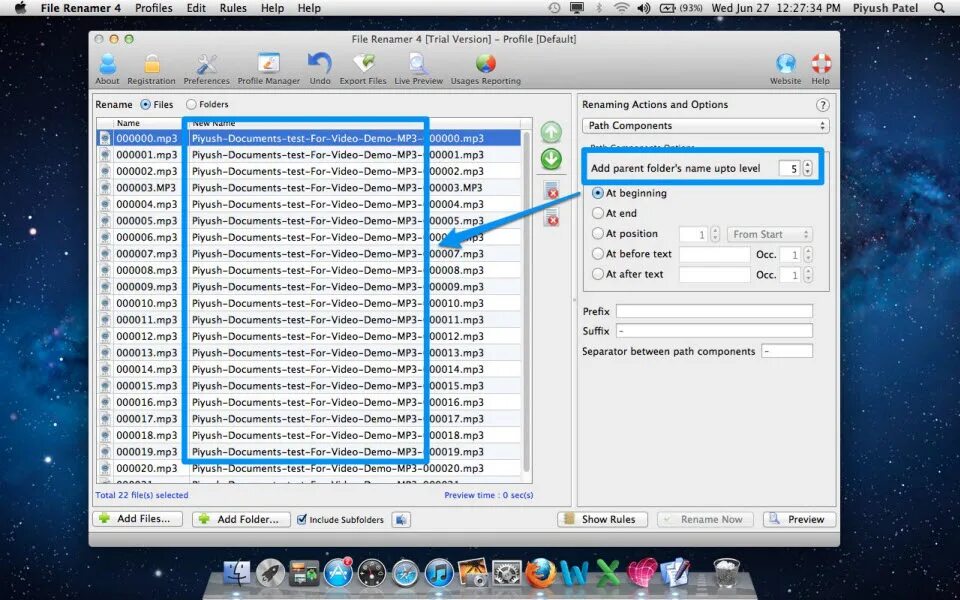Click the Suffix text field
This screenshot has width=960, height=600.
(714, 331)
